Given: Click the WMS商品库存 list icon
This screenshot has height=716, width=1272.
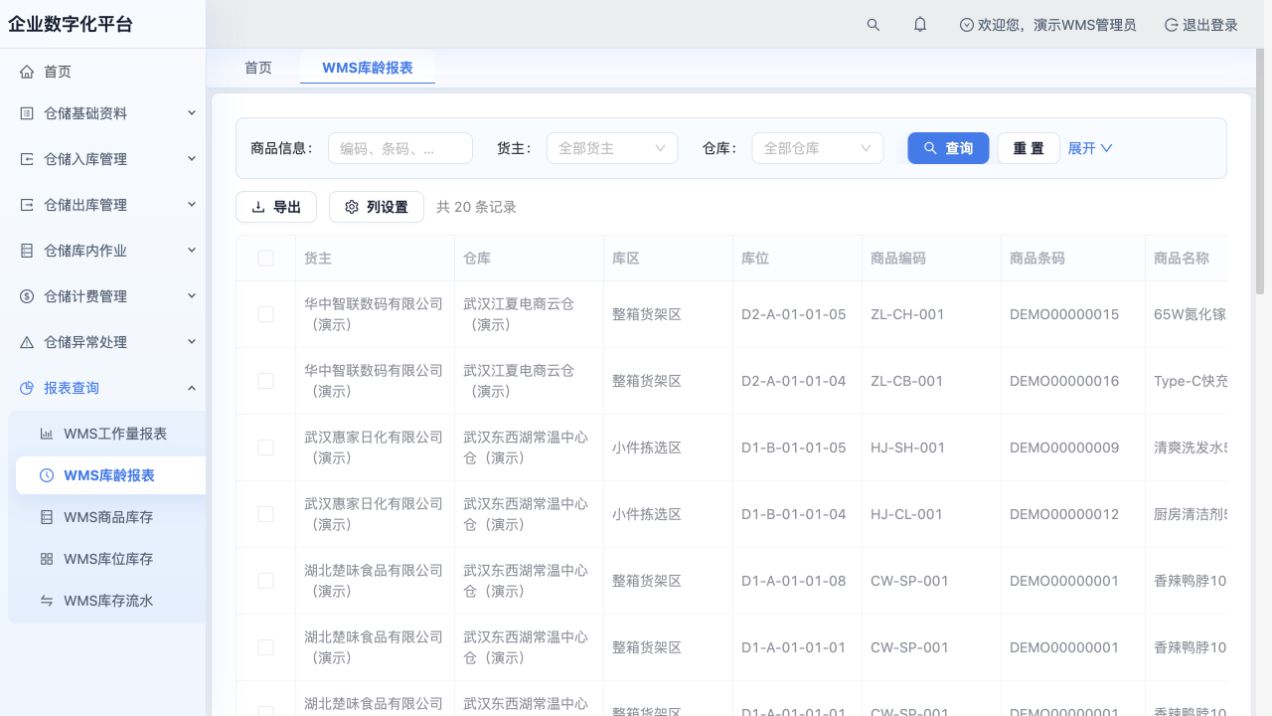Looking at the screenshot, I should coord(46,518).
